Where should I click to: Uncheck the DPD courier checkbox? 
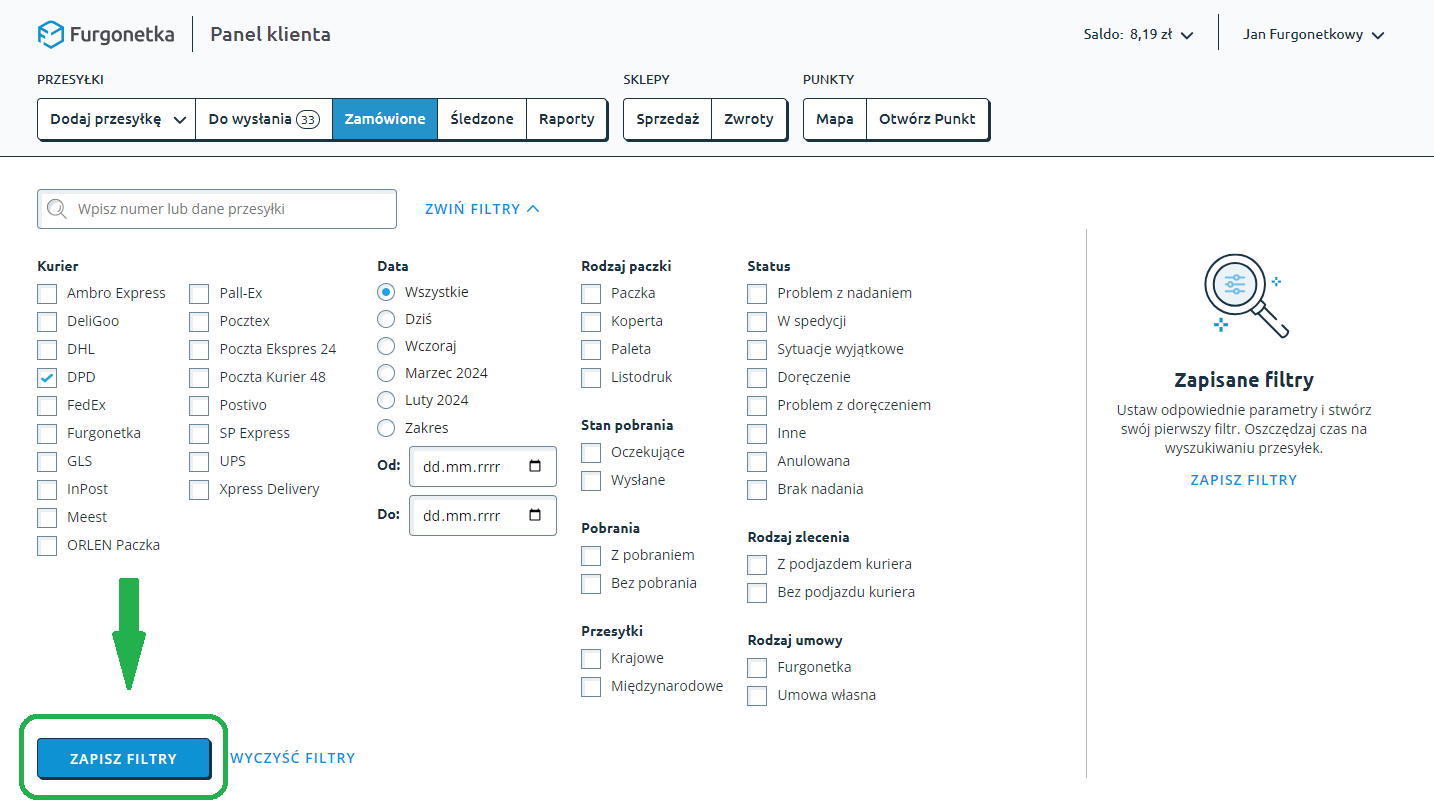(47, 377)
